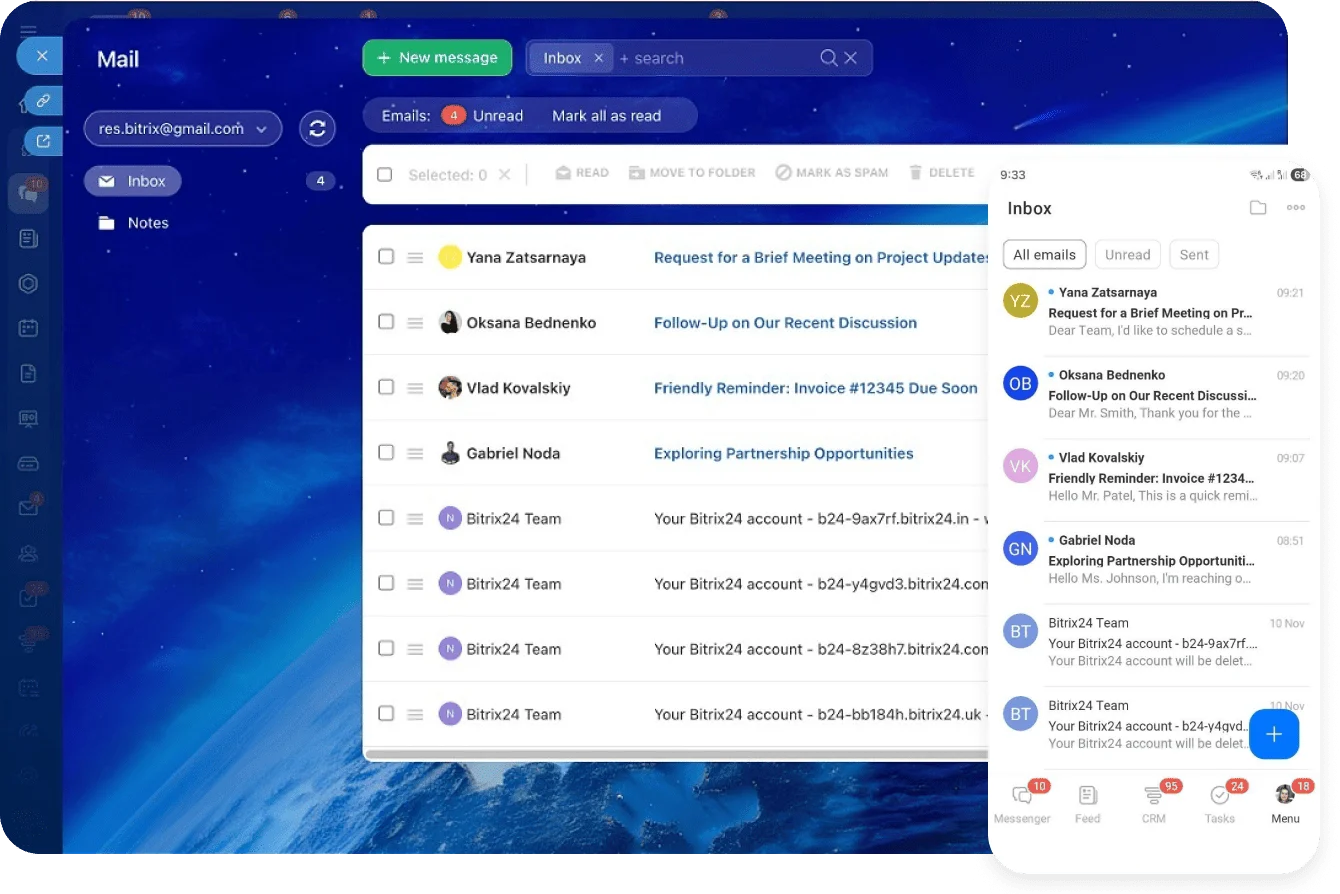Expand the res.bitrix@gmail.com account dropdown

[183, 128]
